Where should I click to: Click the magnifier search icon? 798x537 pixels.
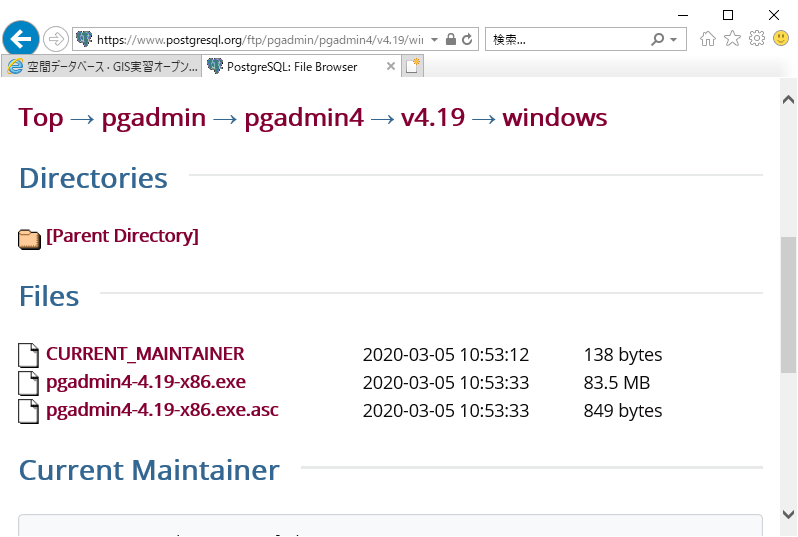[658, 39]
